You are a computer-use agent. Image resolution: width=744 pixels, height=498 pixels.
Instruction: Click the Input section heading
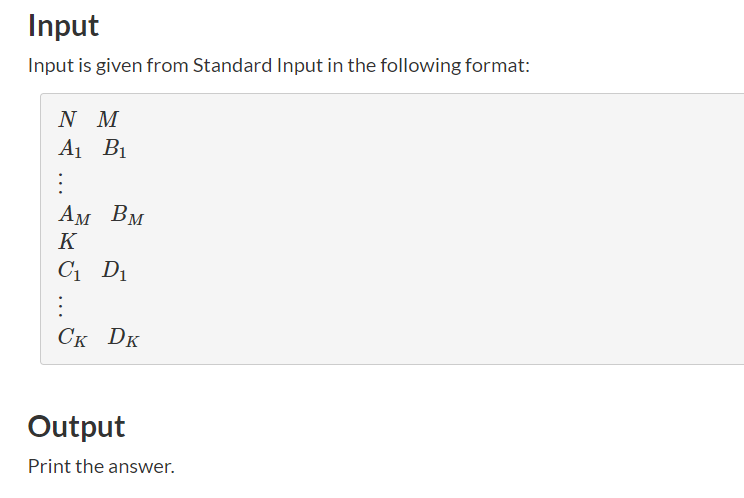tap(63, 26)
